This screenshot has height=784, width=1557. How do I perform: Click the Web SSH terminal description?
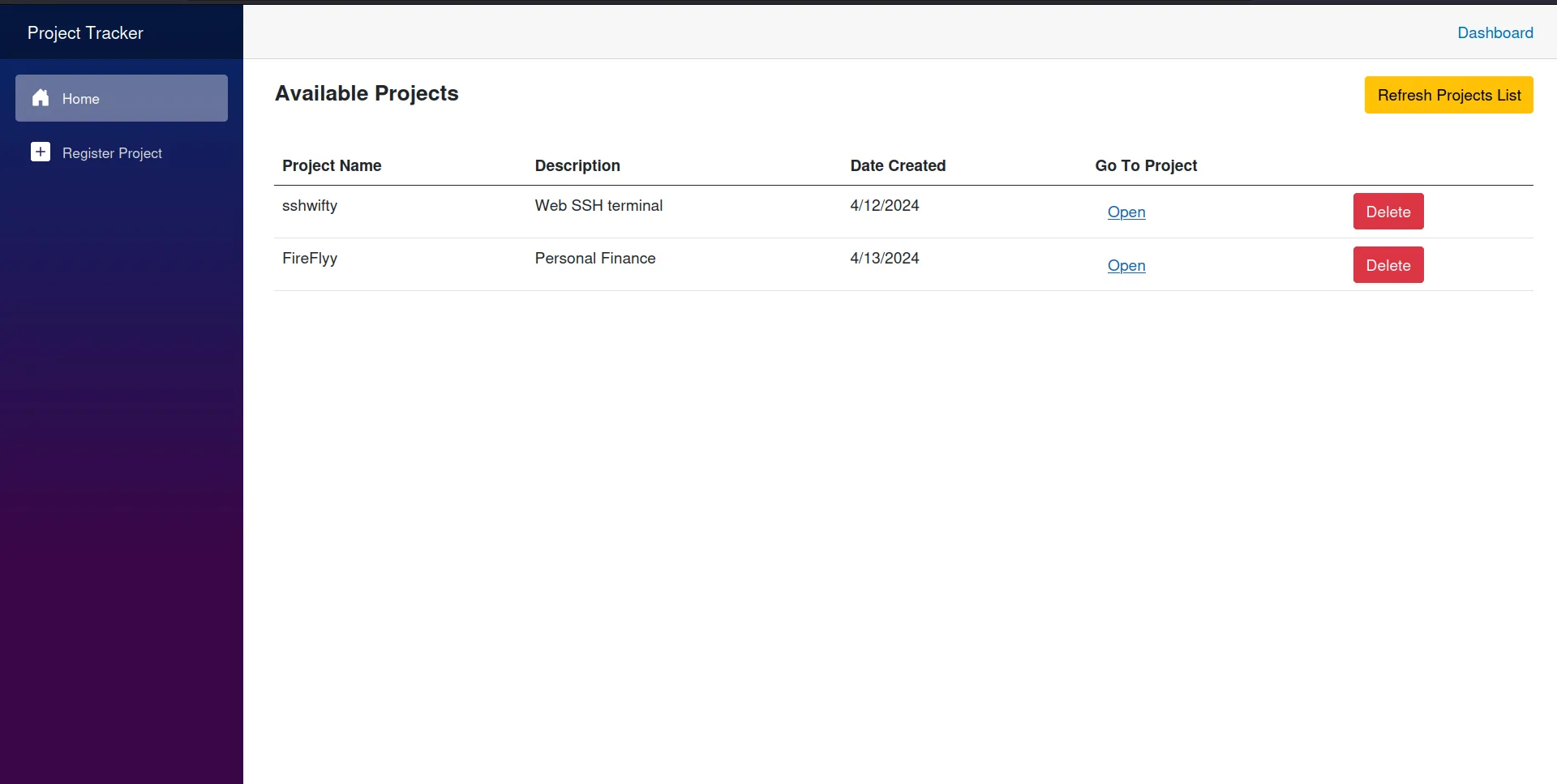(598, 206)
